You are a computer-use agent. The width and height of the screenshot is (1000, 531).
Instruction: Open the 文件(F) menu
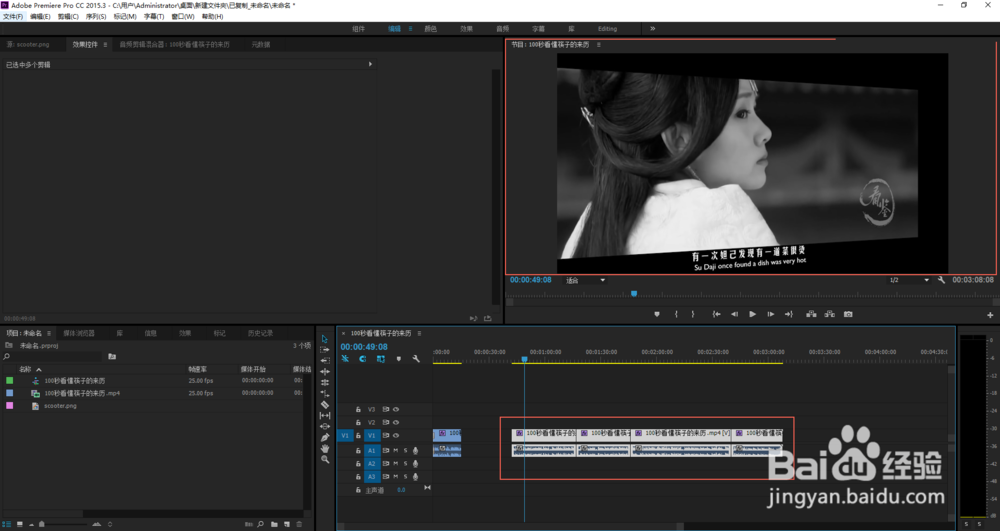coord(12,17)
